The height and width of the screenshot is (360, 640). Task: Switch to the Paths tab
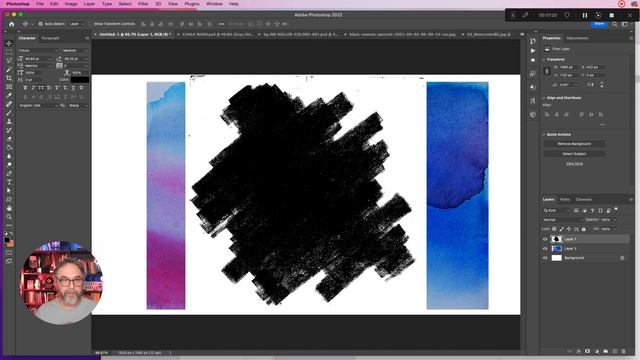[x=565, y=200]
